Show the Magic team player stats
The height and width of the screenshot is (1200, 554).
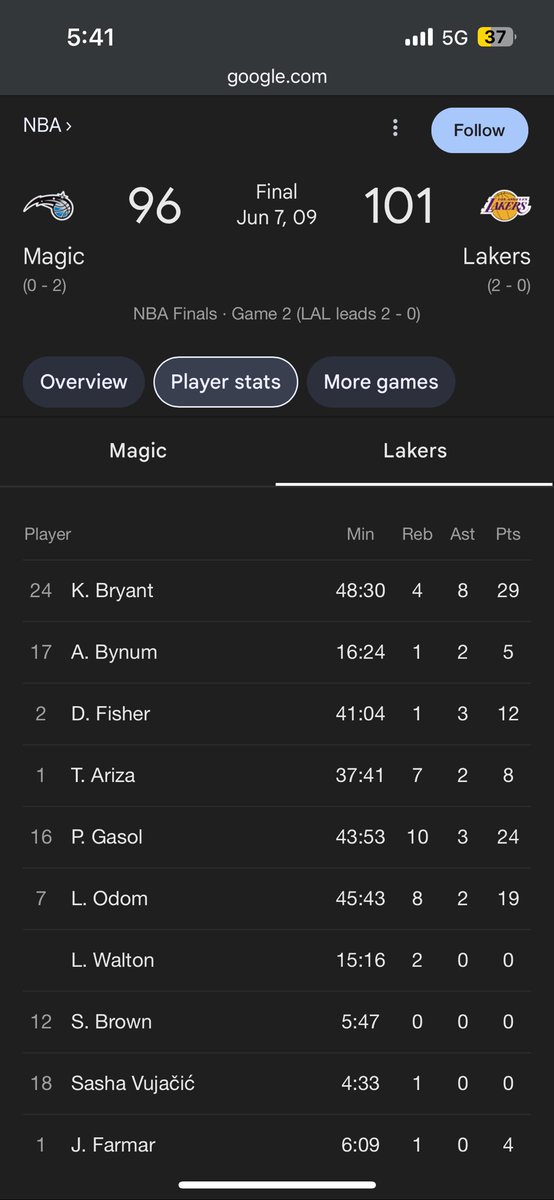(138, 451)
